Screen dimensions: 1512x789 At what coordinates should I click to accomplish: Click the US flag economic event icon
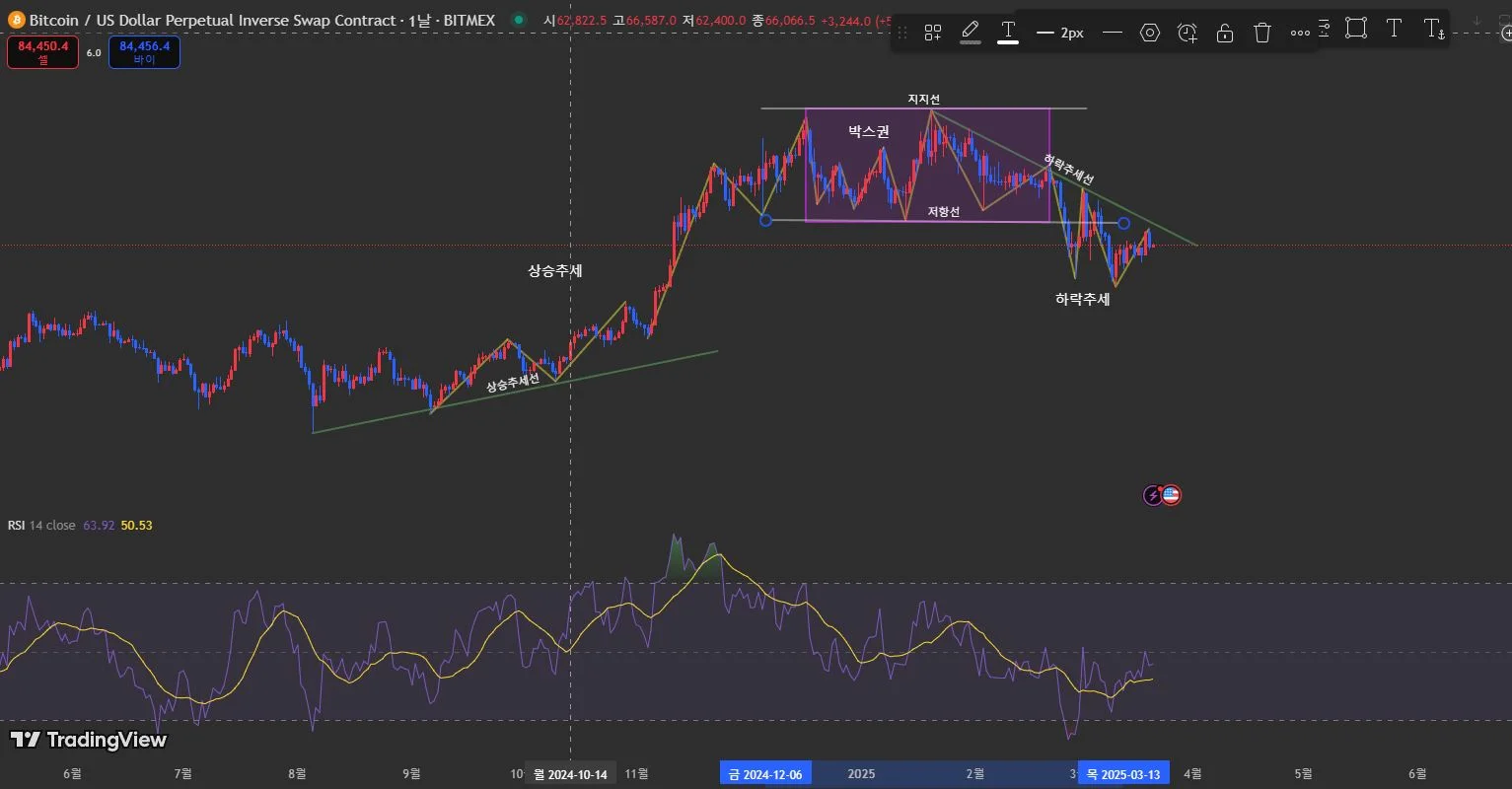[1171, 495]
